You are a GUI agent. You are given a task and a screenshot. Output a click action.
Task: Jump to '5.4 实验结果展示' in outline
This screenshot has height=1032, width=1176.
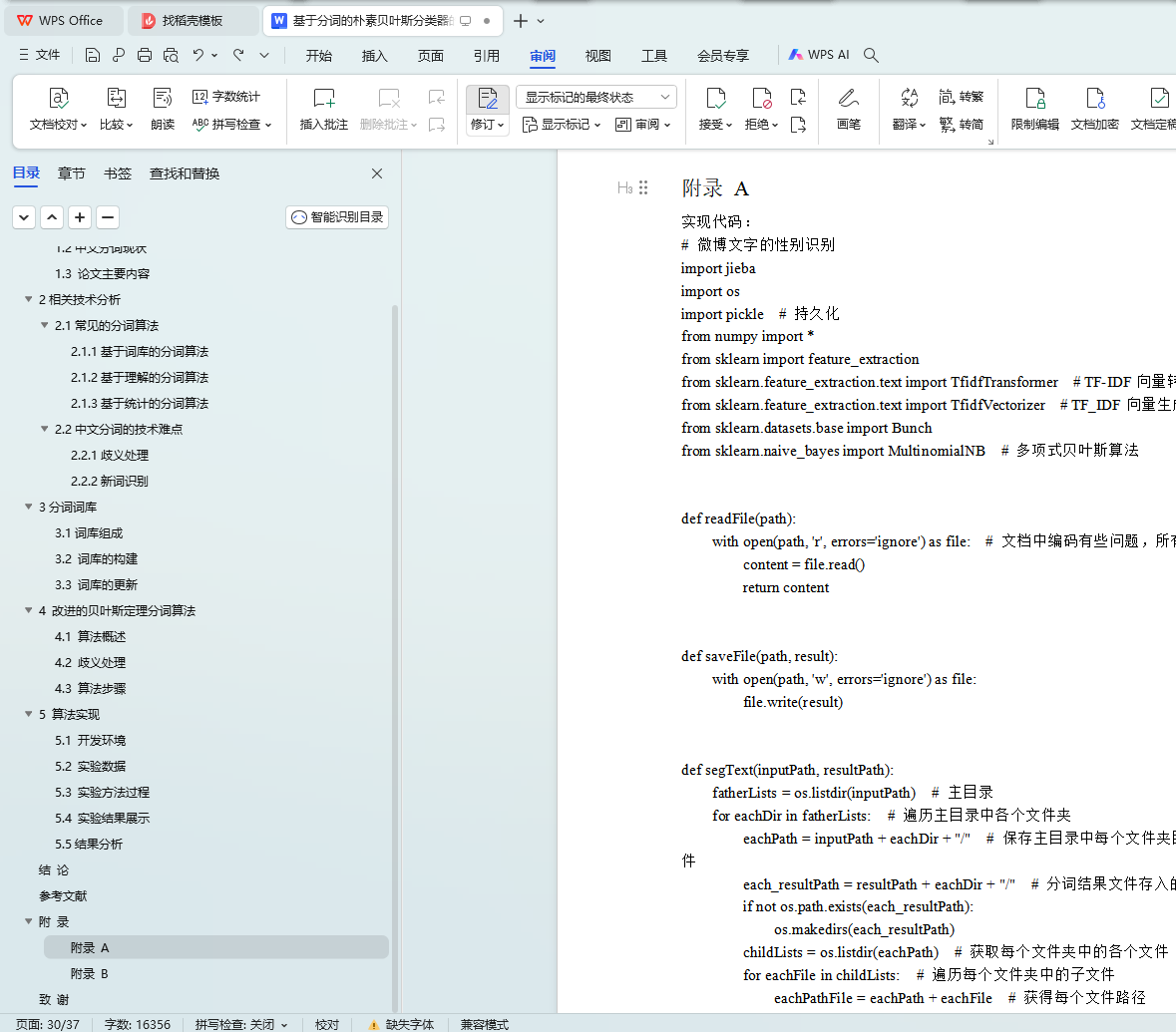pos(102,819)
